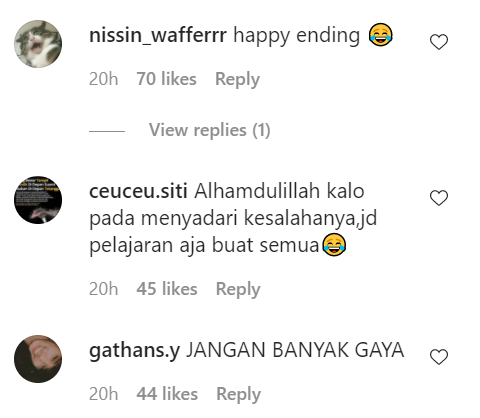
Task: Show the 45 likes list
Action: [x=167, y=289]
